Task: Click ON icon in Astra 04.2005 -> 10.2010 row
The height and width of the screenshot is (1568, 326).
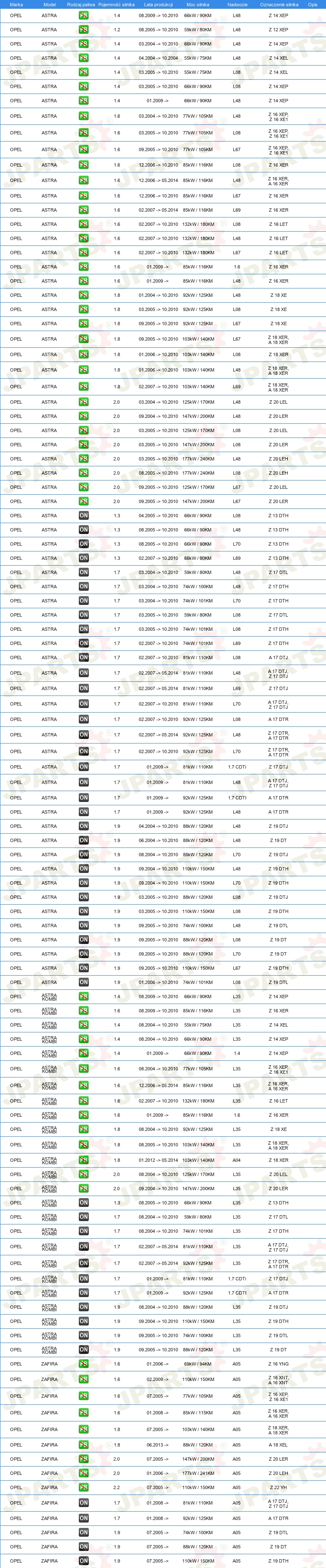Action: click(x=83, y=516)
